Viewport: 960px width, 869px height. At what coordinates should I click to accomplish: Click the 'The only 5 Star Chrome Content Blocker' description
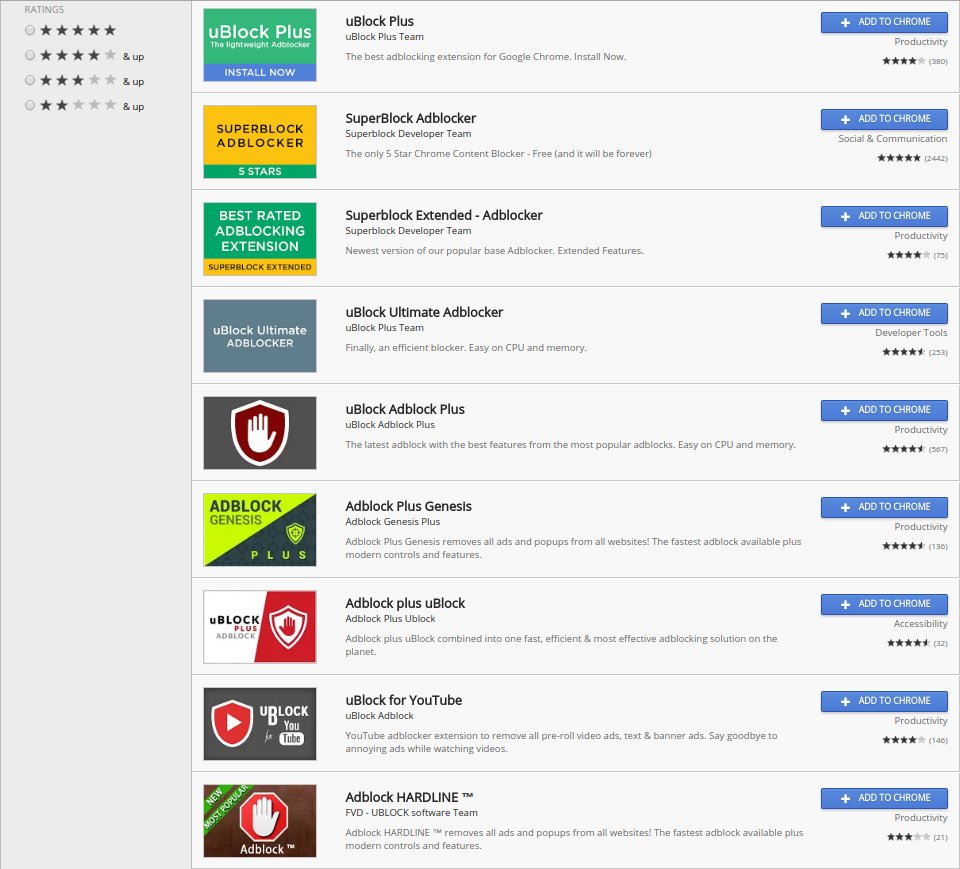[x=498, y=154]
